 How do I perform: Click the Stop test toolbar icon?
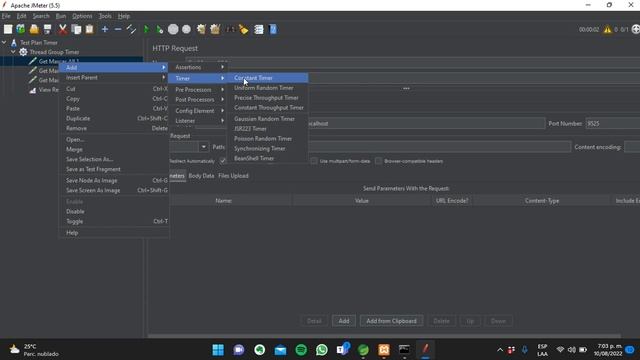coord(173,29)
